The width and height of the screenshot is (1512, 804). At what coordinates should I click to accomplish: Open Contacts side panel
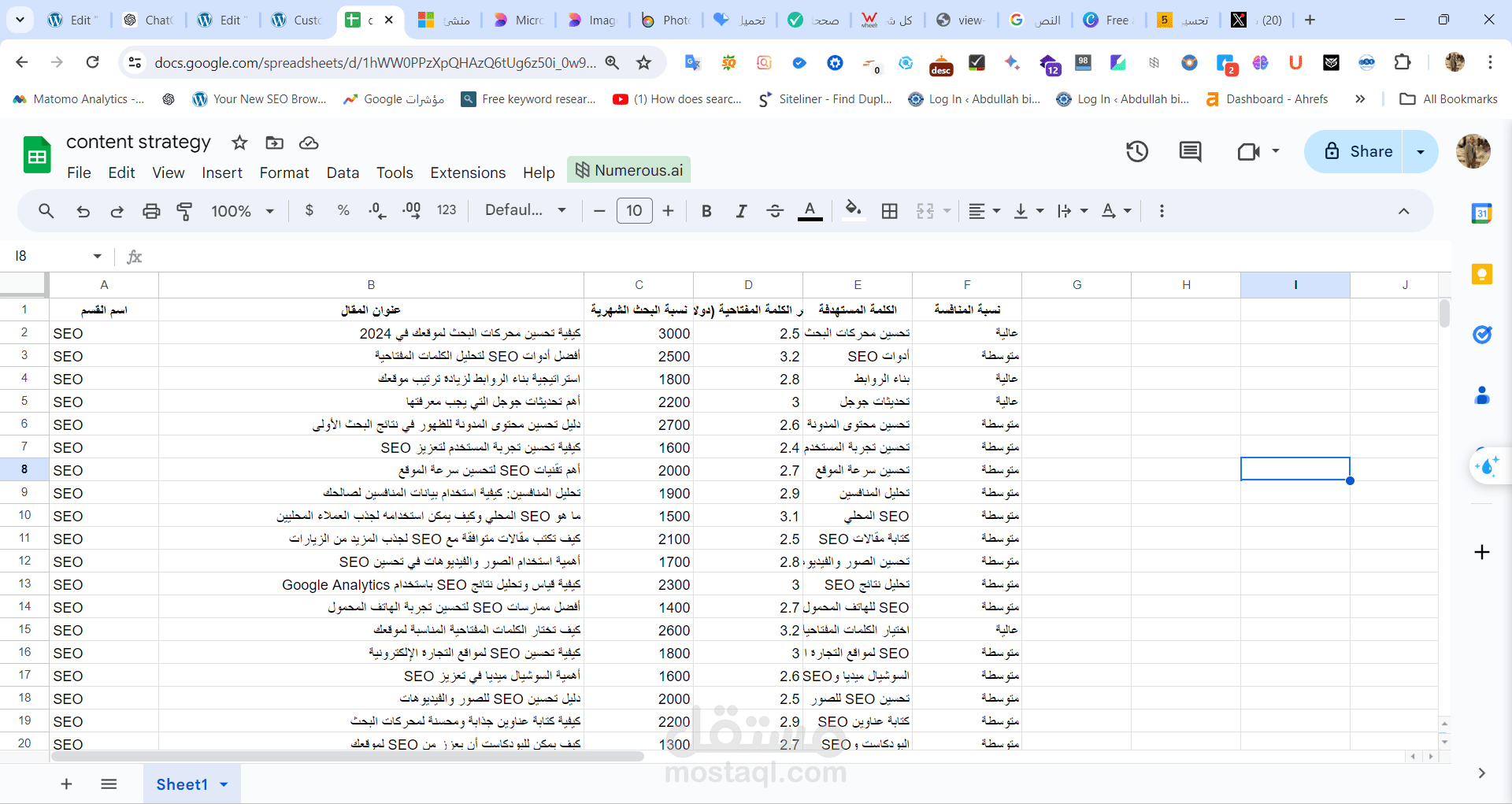pyautogui.click(x=1481, y=395)
